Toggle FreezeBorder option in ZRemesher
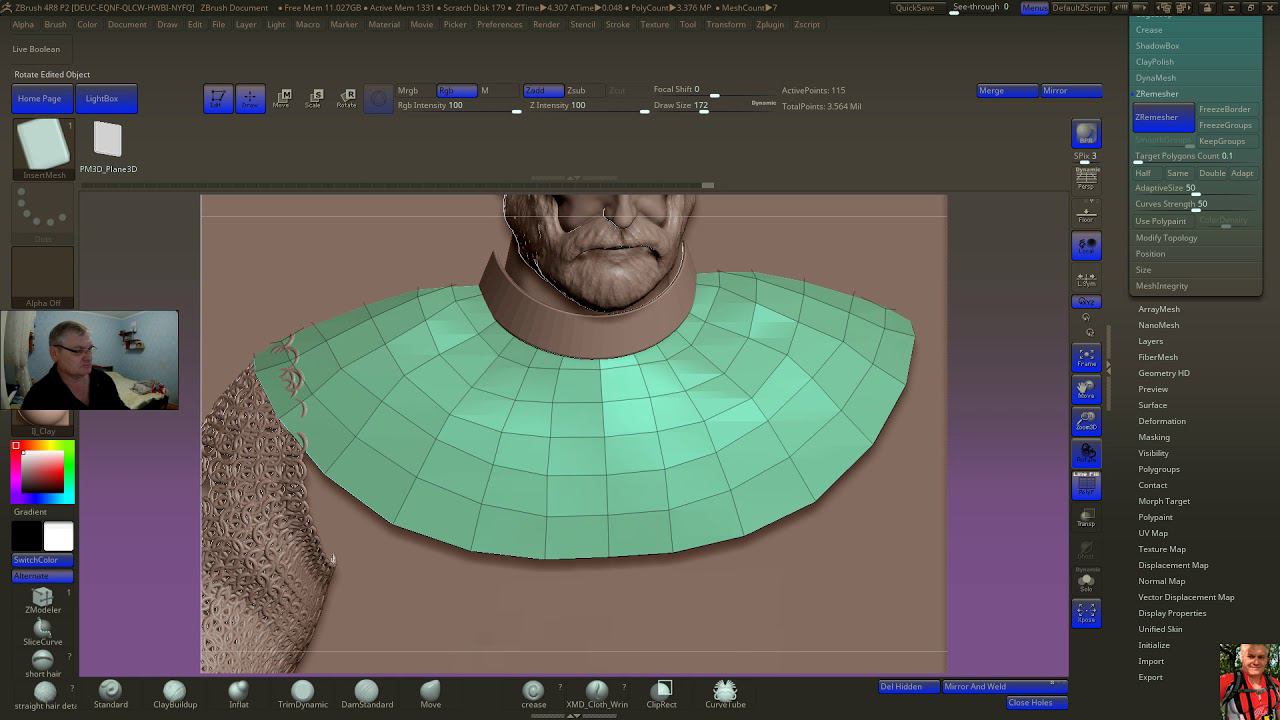Screen dimensions: 1280x720 [x=1224, y=109]
